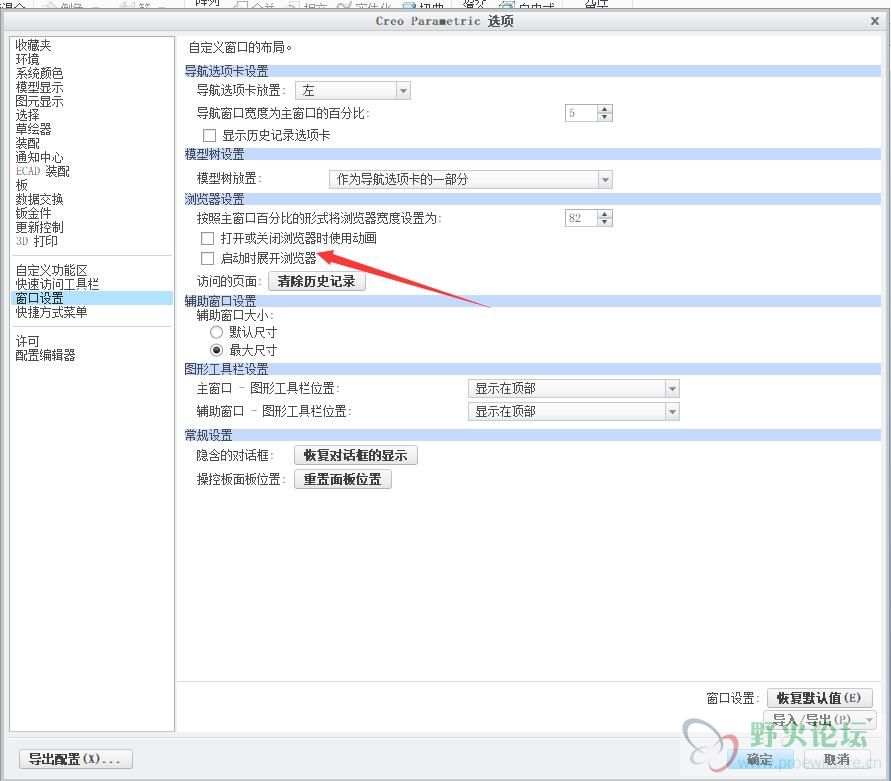The width and height of the screenshot is (891, 781).
Task: Open 配置编辑器
Action: tap(45, 355)
